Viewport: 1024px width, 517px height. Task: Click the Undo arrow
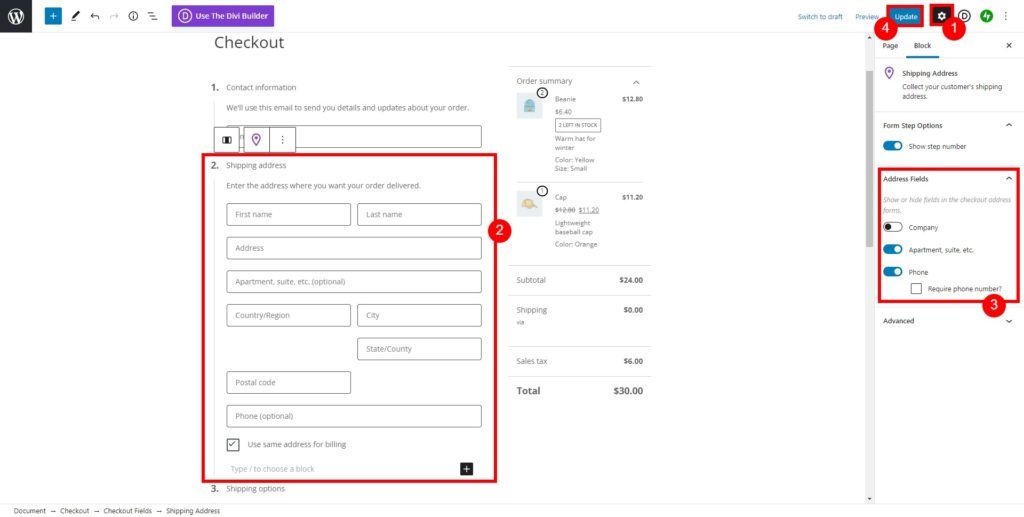click(95, 16)
